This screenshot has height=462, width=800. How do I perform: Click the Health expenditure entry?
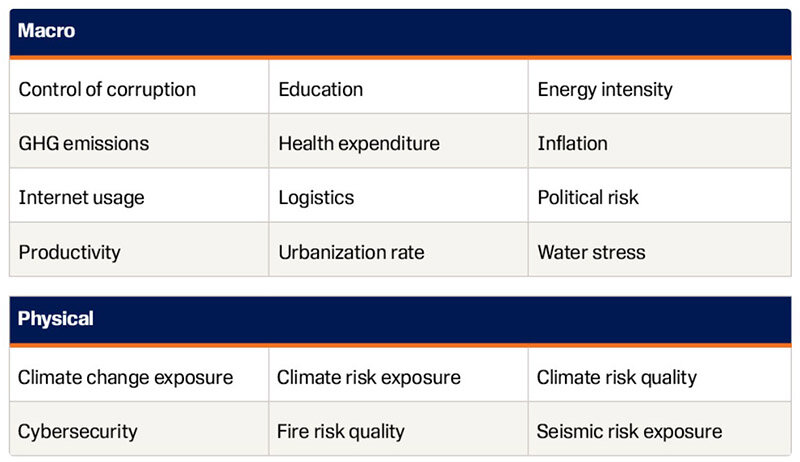(x=398, y=141)
